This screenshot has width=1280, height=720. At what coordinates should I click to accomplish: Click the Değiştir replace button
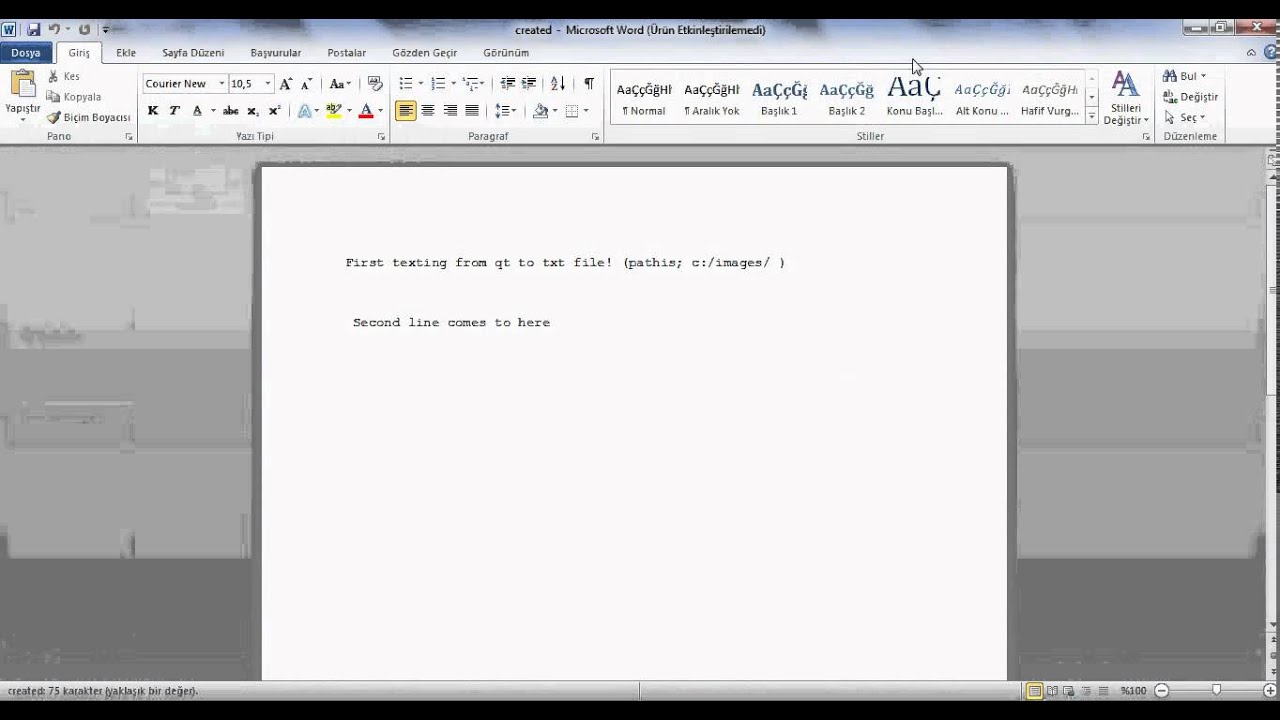coord(1191,97)
